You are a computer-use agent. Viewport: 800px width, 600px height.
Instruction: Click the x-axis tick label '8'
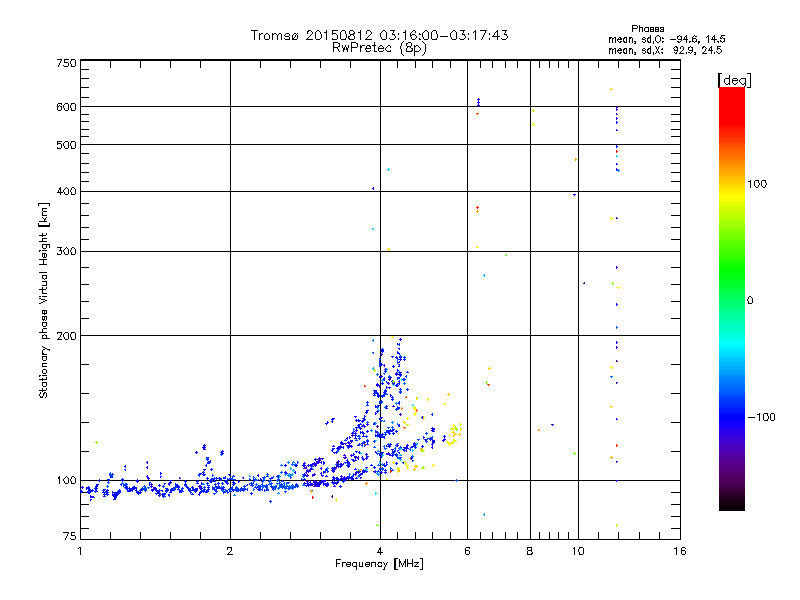[x=530, y=551]
